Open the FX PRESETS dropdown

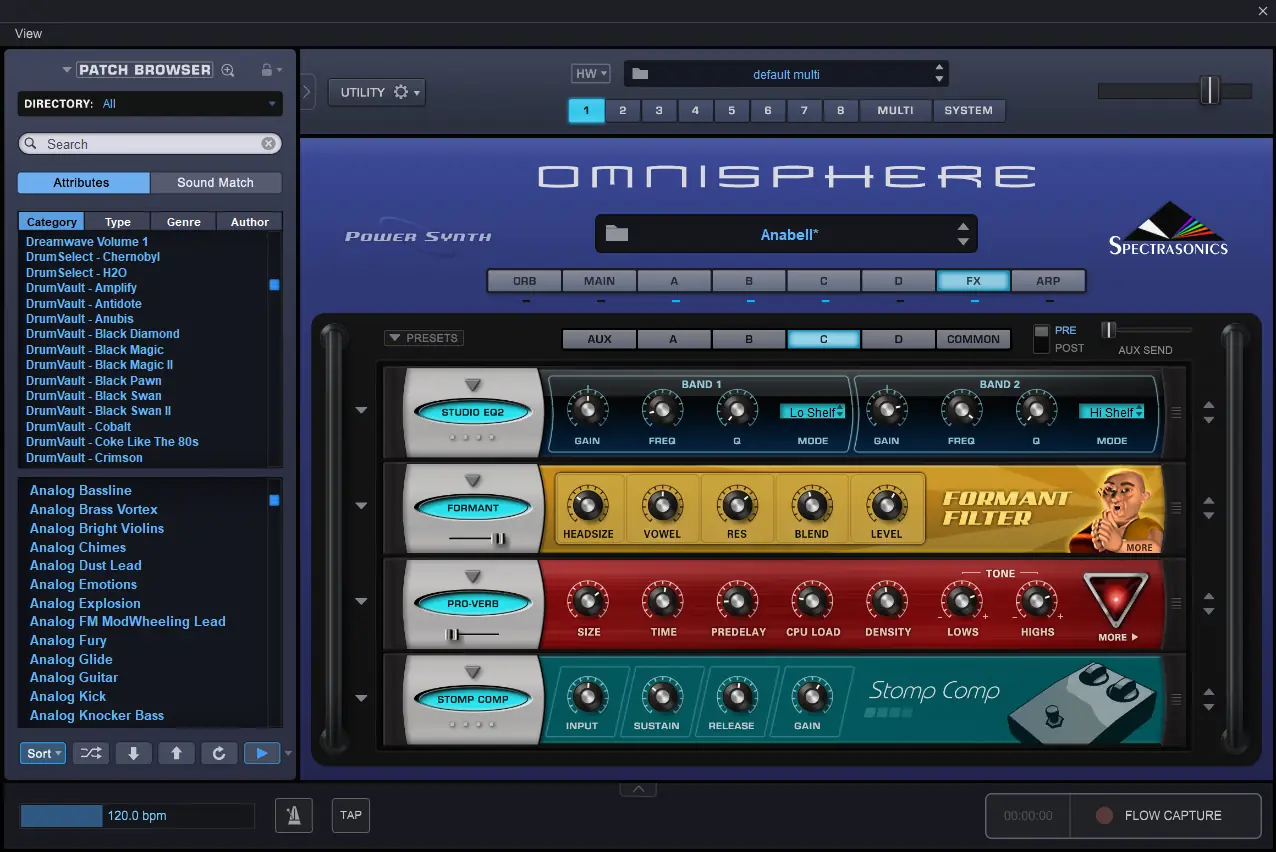(x=424, y=338)
